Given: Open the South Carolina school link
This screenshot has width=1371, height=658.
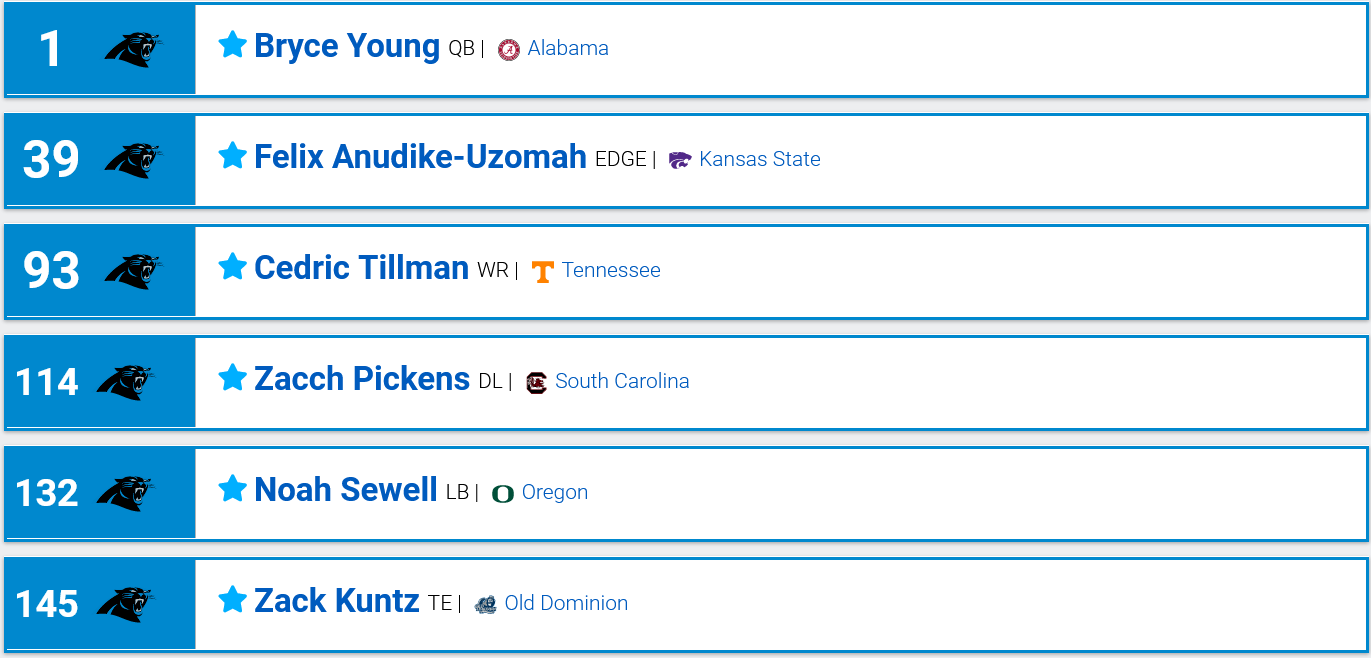Looking at the screenshot, I should [622, 381].
